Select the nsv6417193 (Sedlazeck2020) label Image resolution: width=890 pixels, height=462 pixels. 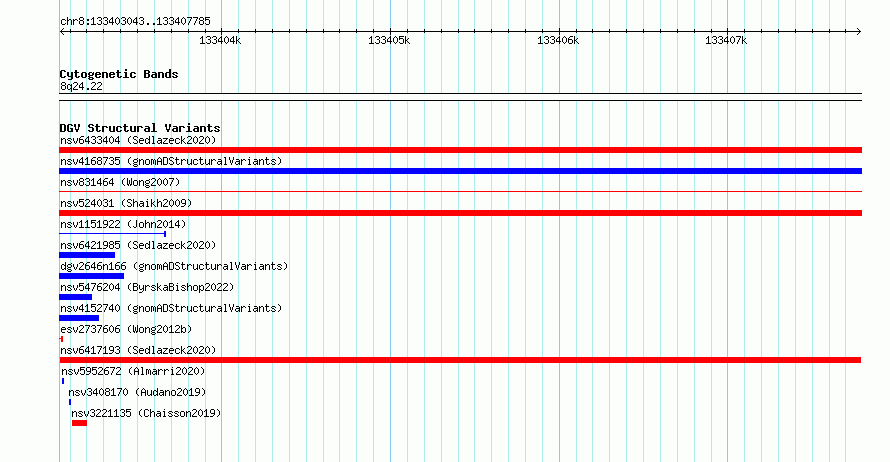138,350
